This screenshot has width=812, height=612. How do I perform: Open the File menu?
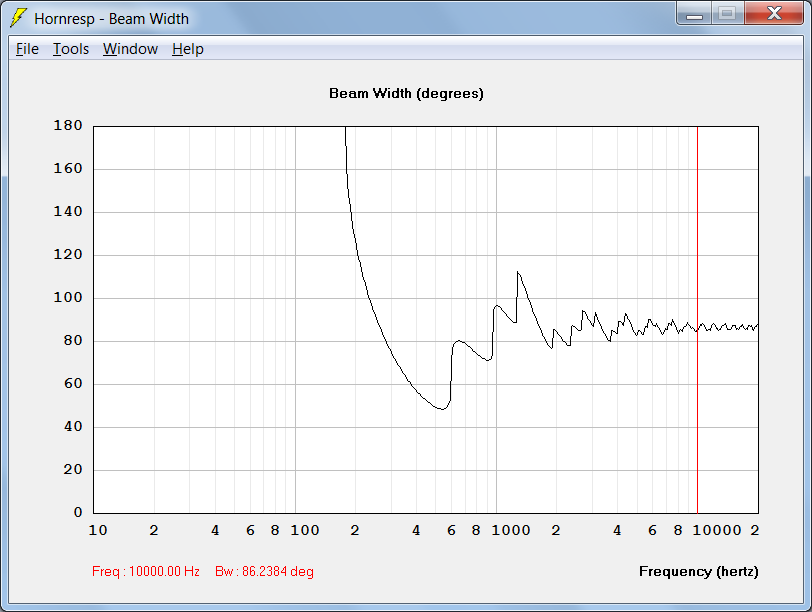pos(27,49)
